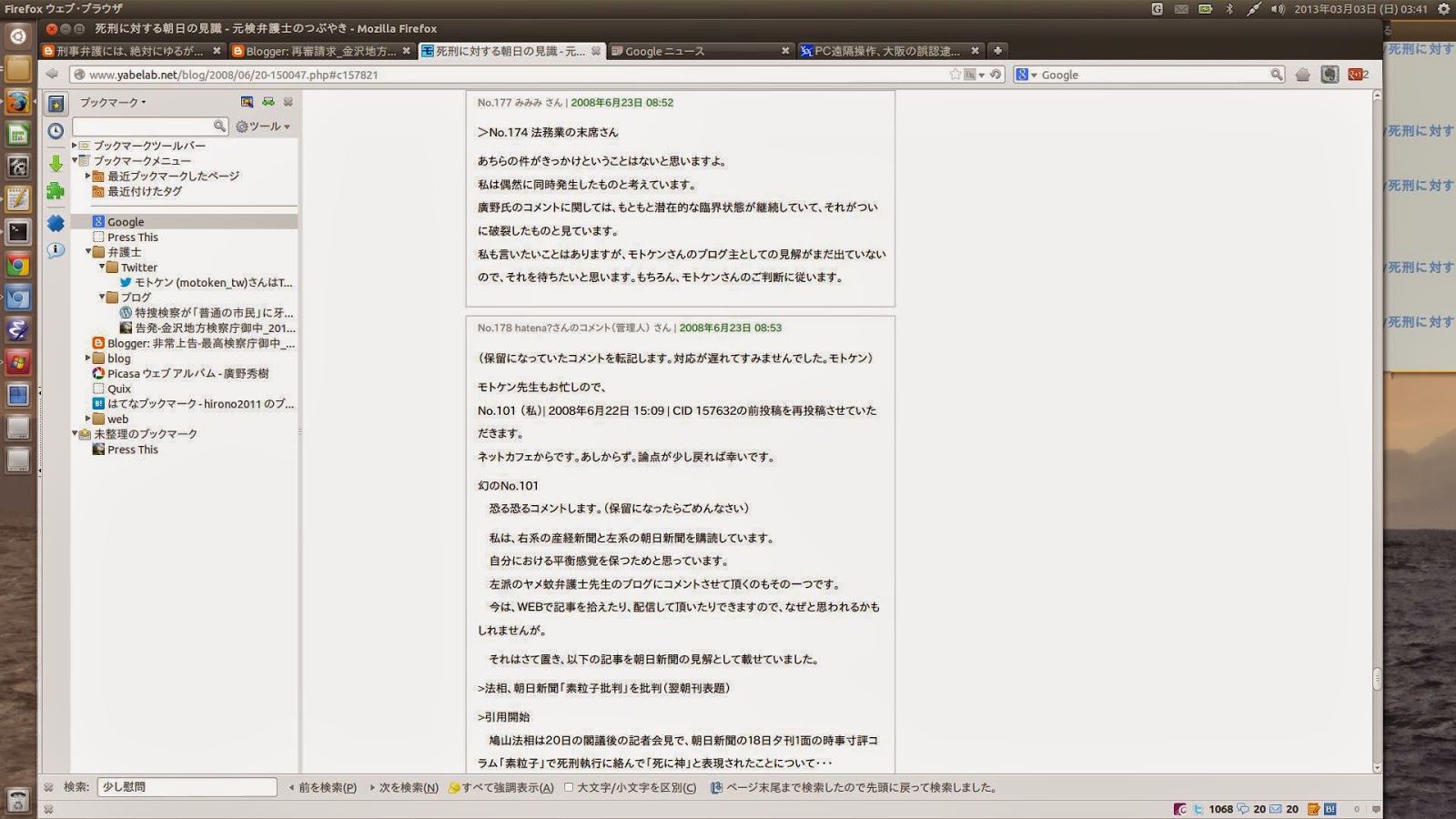The height and width of the screenshot is (819, 1456).
Task: Click the Hatena B! status bar icon
Action: tap(1330, 809)
